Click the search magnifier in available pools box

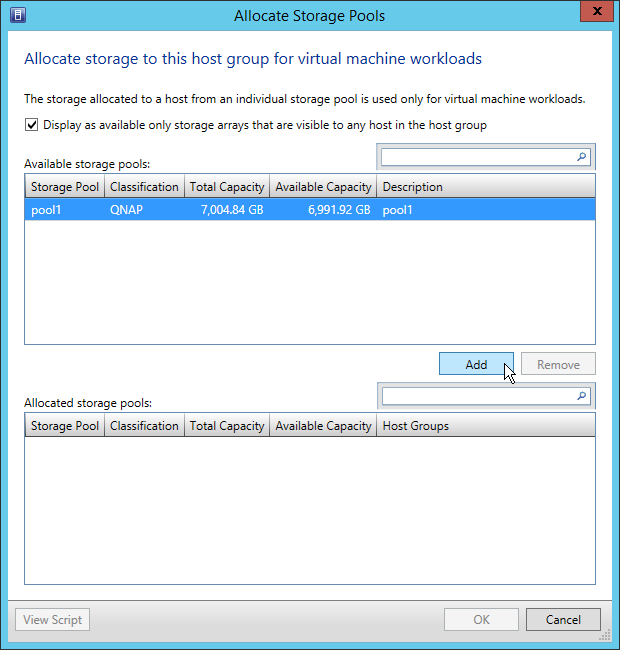582,158
